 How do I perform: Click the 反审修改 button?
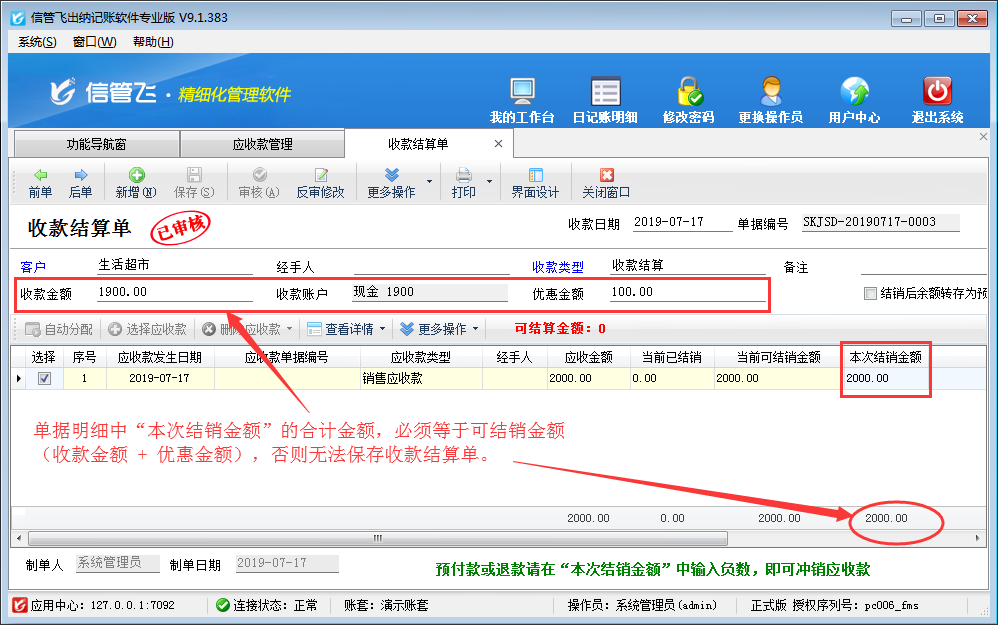click(320, 183)
